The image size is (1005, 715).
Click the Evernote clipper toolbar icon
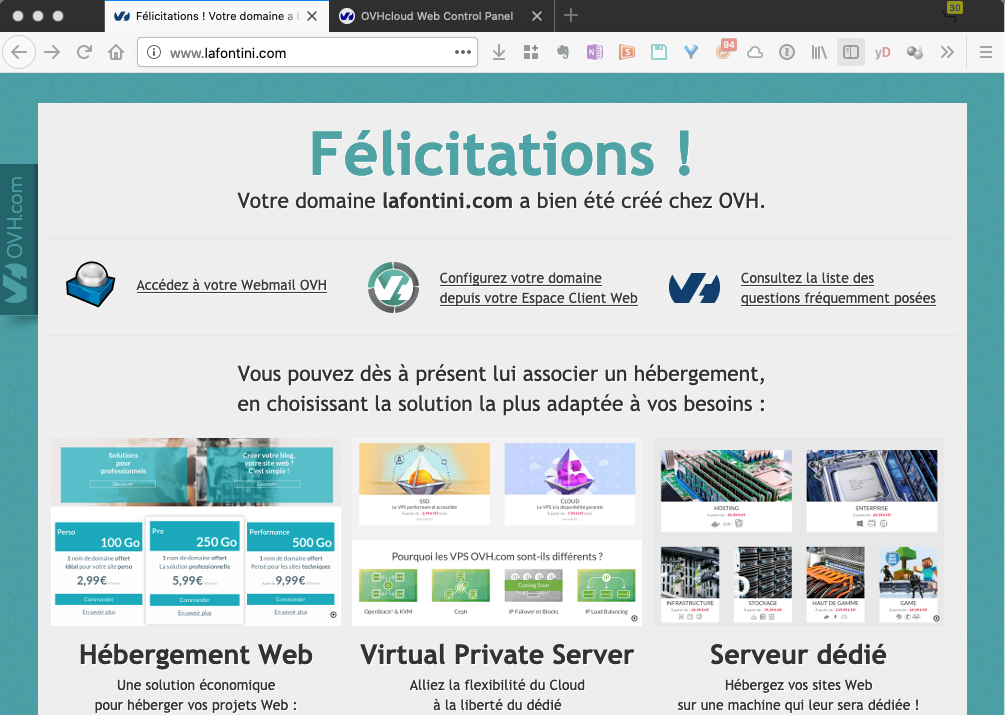[x=563, y=52]
